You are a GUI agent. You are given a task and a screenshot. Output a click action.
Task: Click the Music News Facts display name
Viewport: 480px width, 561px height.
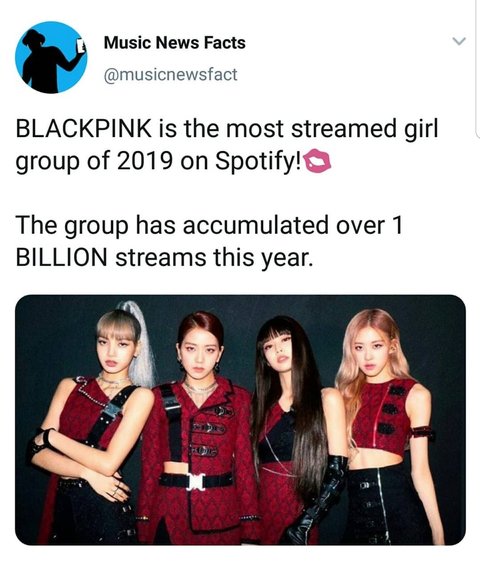[175, 43]
